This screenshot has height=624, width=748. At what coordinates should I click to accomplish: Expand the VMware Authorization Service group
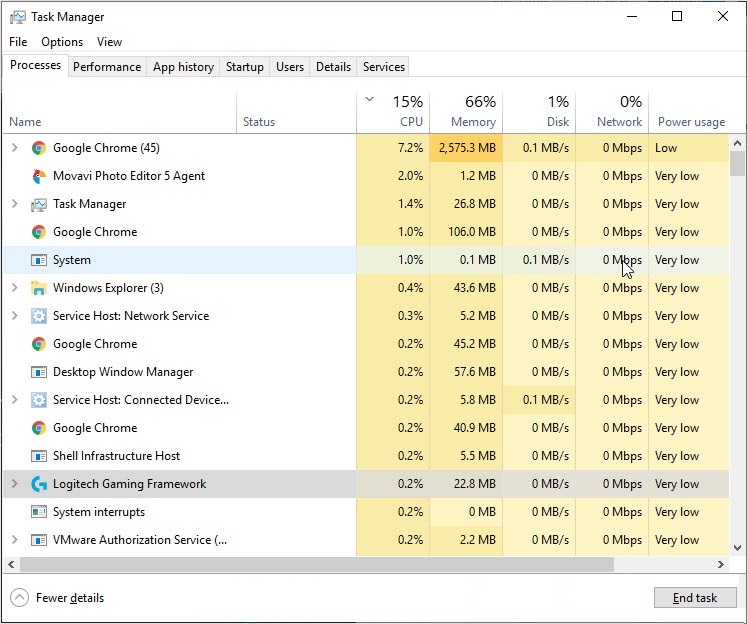(15, 540)
